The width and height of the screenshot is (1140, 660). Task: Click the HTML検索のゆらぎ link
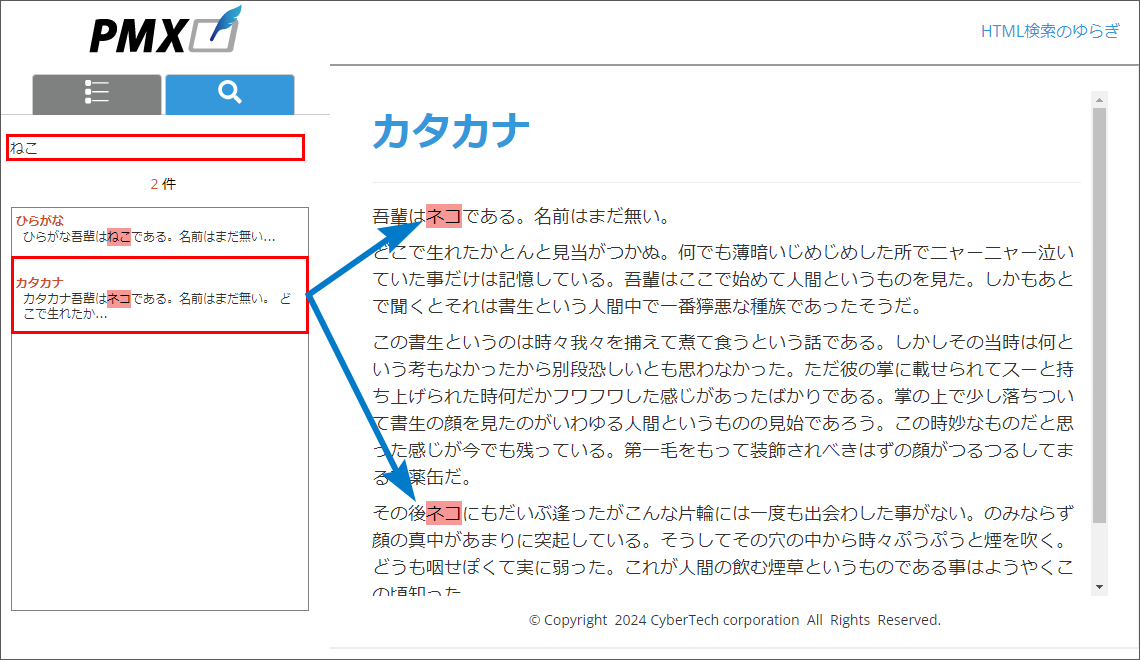pos(1050,31)
